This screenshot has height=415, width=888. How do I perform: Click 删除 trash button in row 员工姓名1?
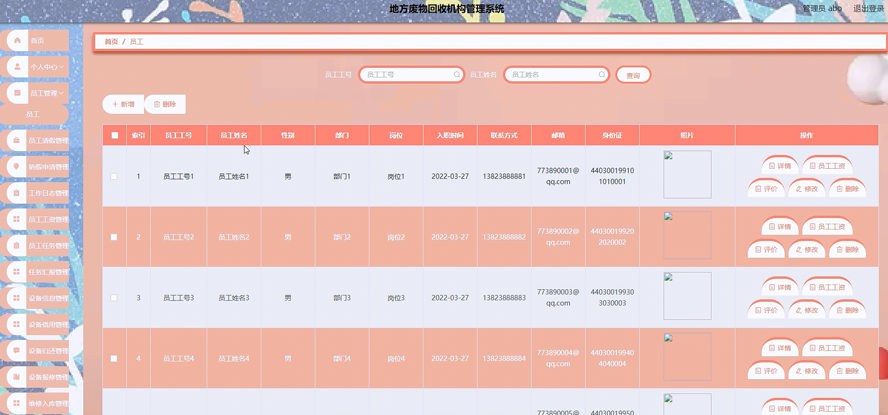(x=848, y=188)
